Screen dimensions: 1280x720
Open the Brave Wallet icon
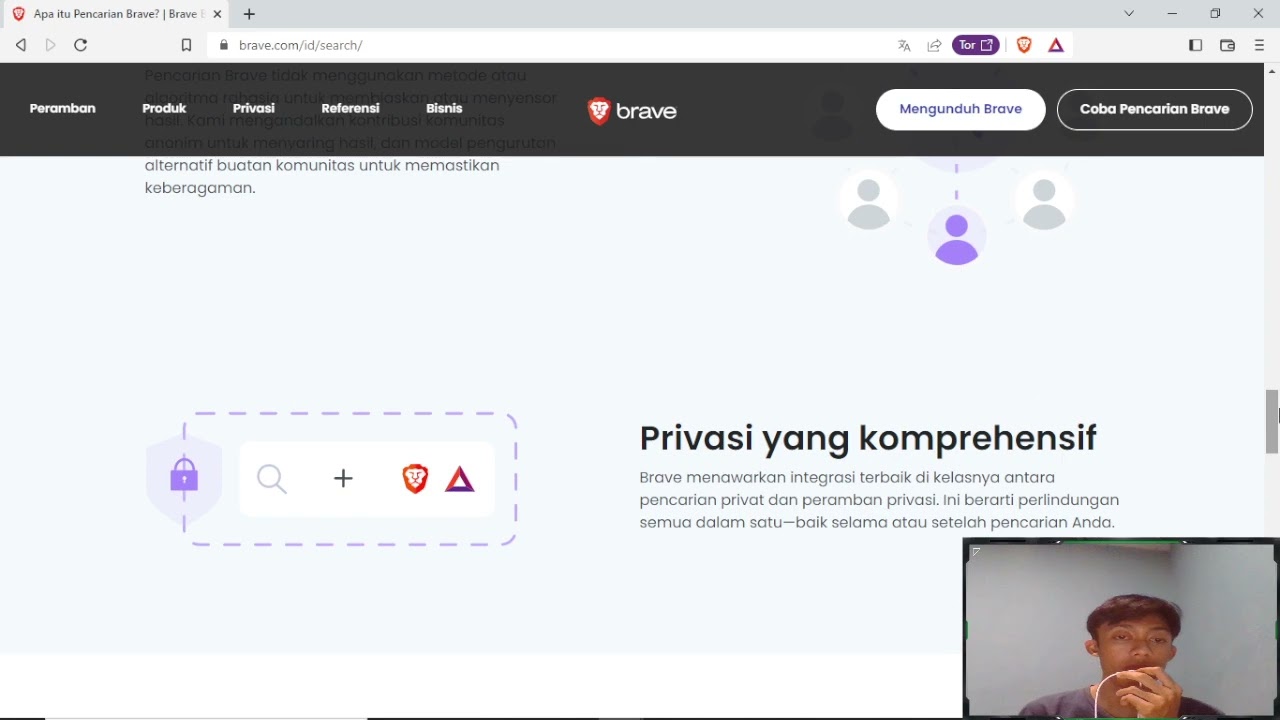[x=1227, y=45]
